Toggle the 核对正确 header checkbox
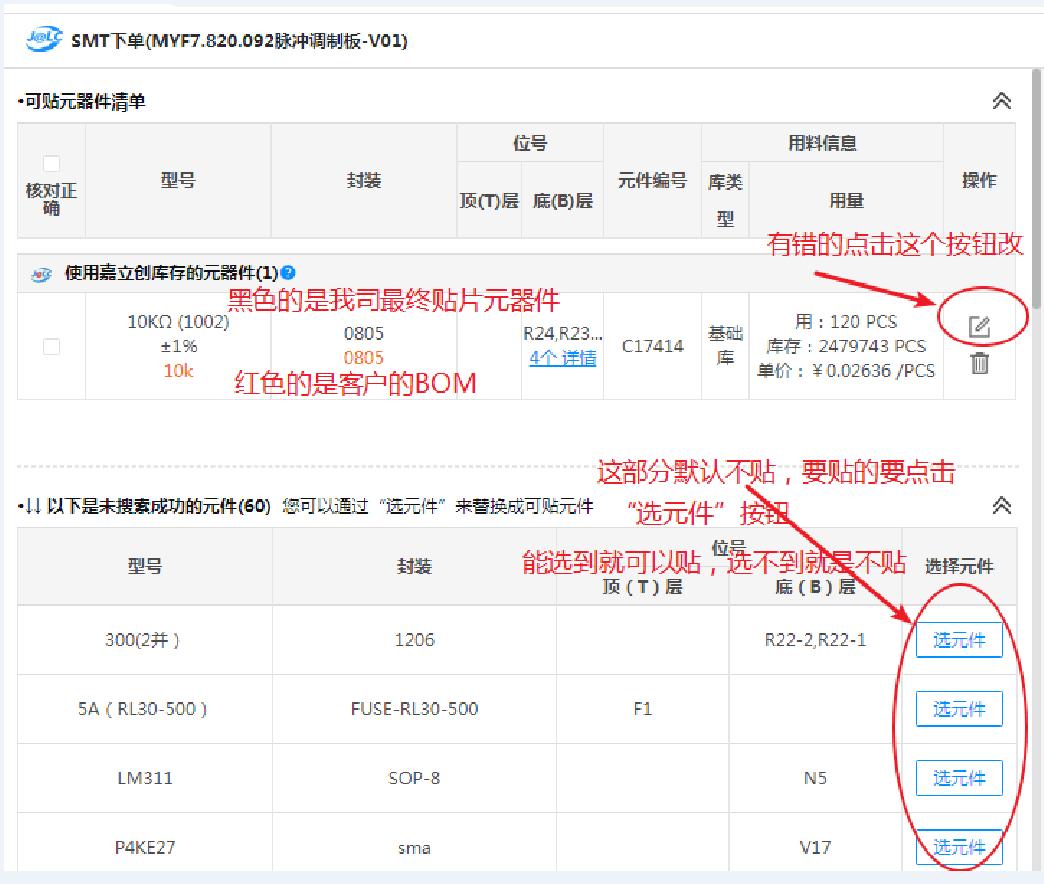Viewport: 1044px width, 884px height. click(51, 164)
